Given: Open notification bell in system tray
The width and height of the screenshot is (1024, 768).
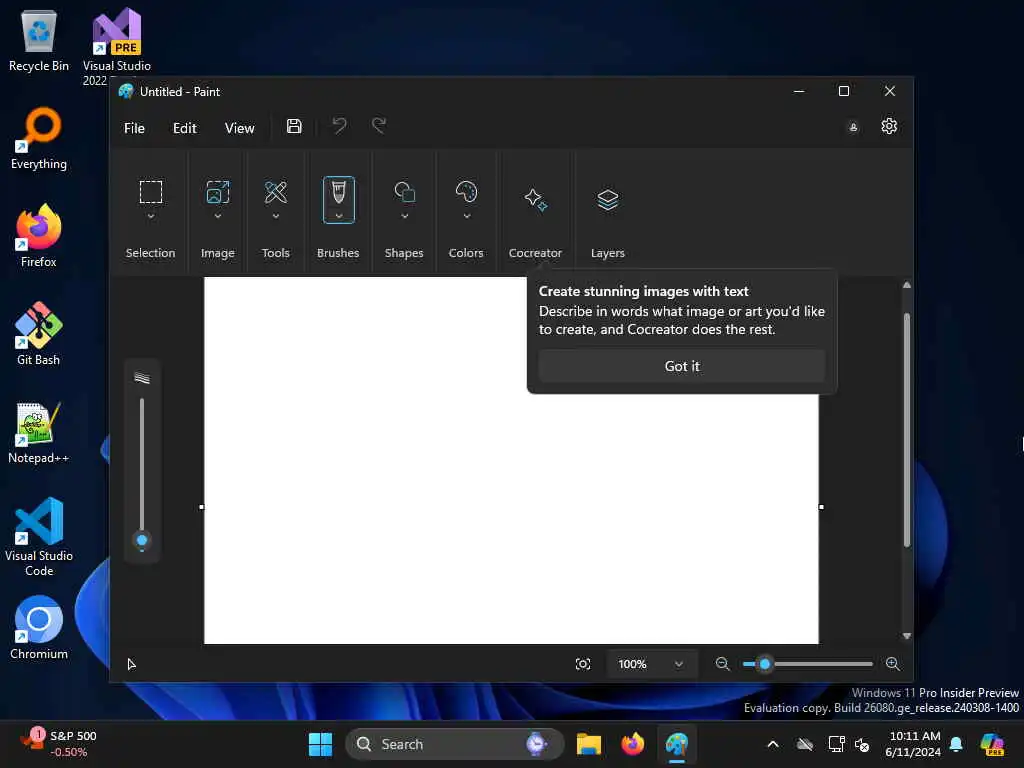Looking at the screenshot, I should click(956, 744).
